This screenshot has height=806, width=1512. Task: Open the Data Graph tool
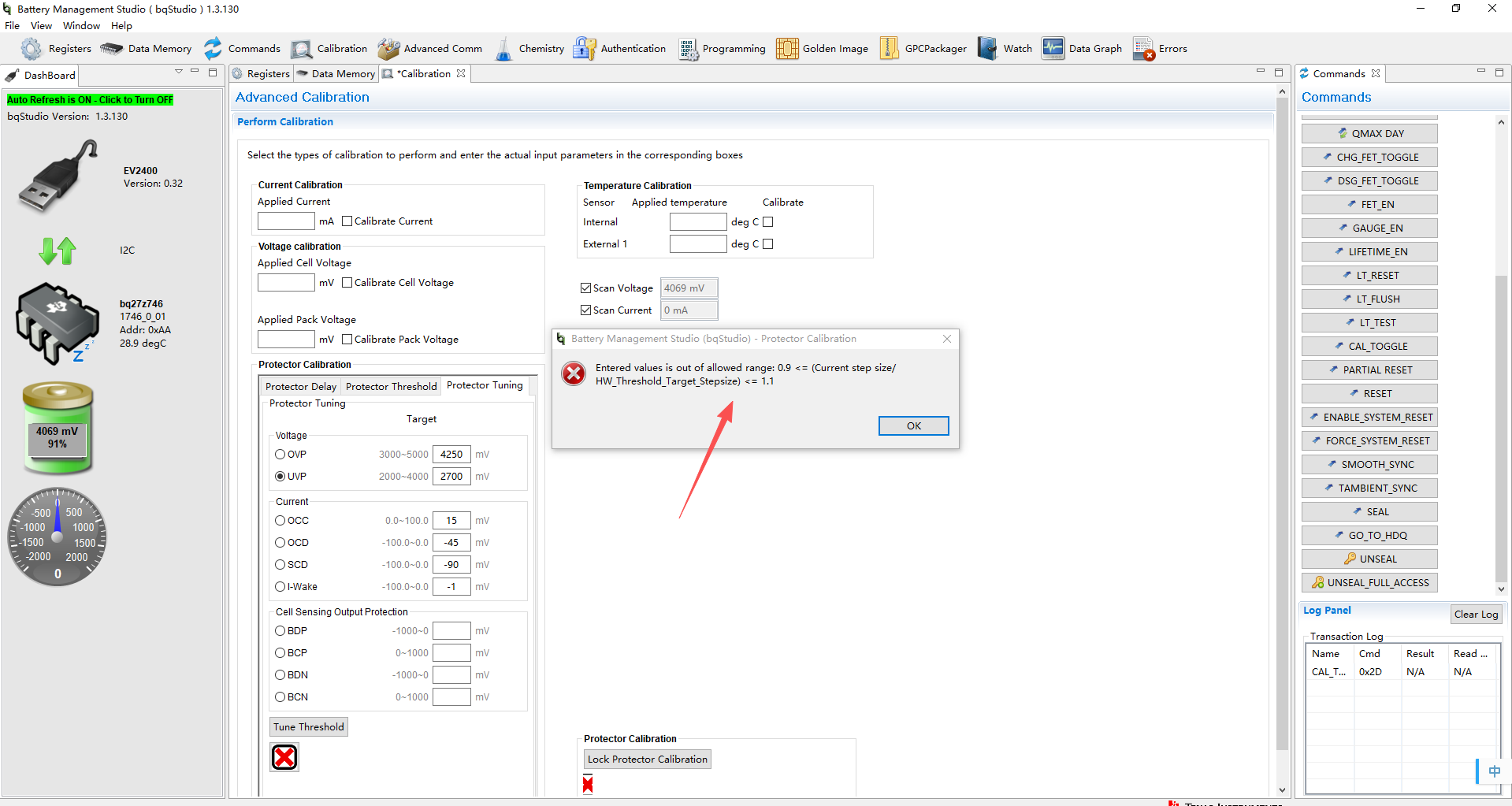1081,49
